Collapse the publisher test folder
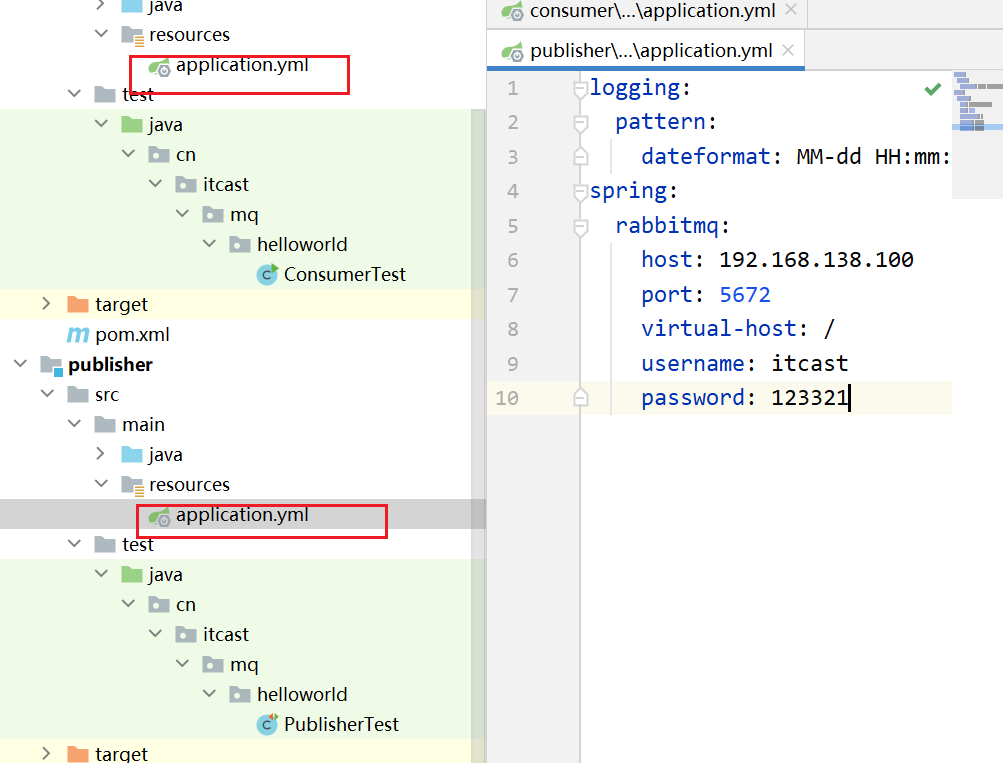This screenshot has height=763, width=1003. 74,544
